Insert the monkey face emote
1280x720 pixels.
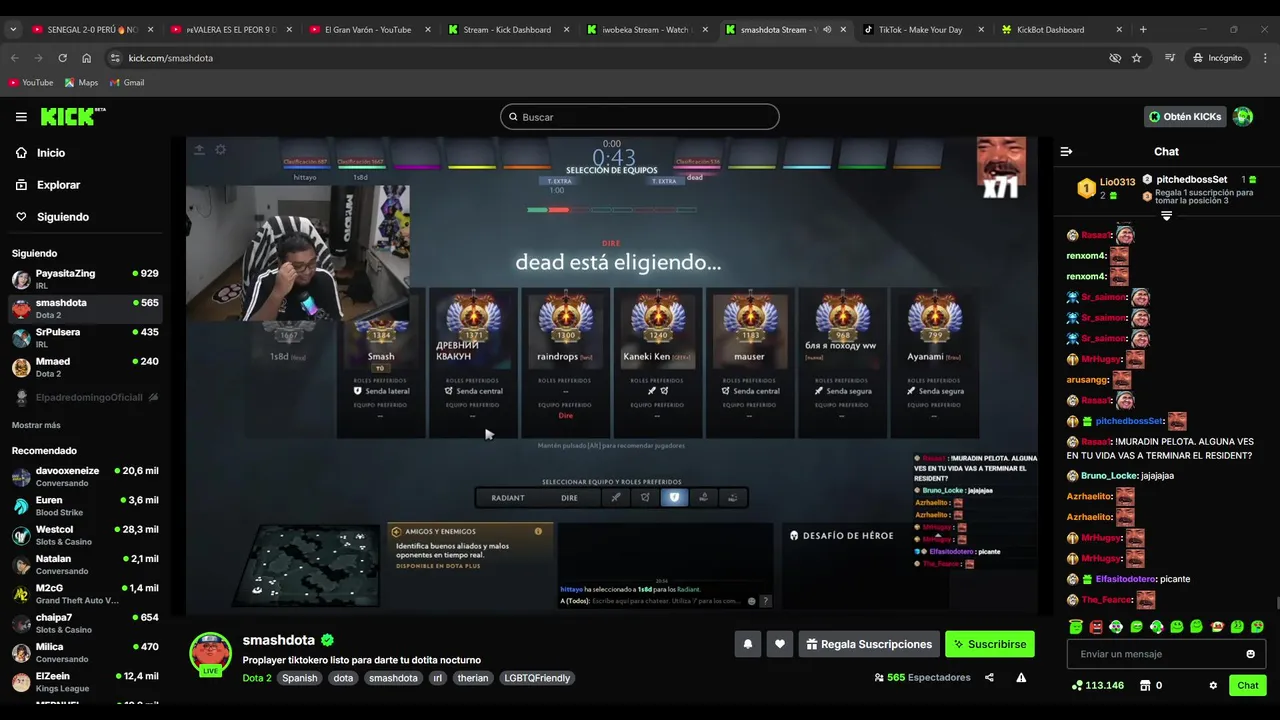pos(1217,627)
